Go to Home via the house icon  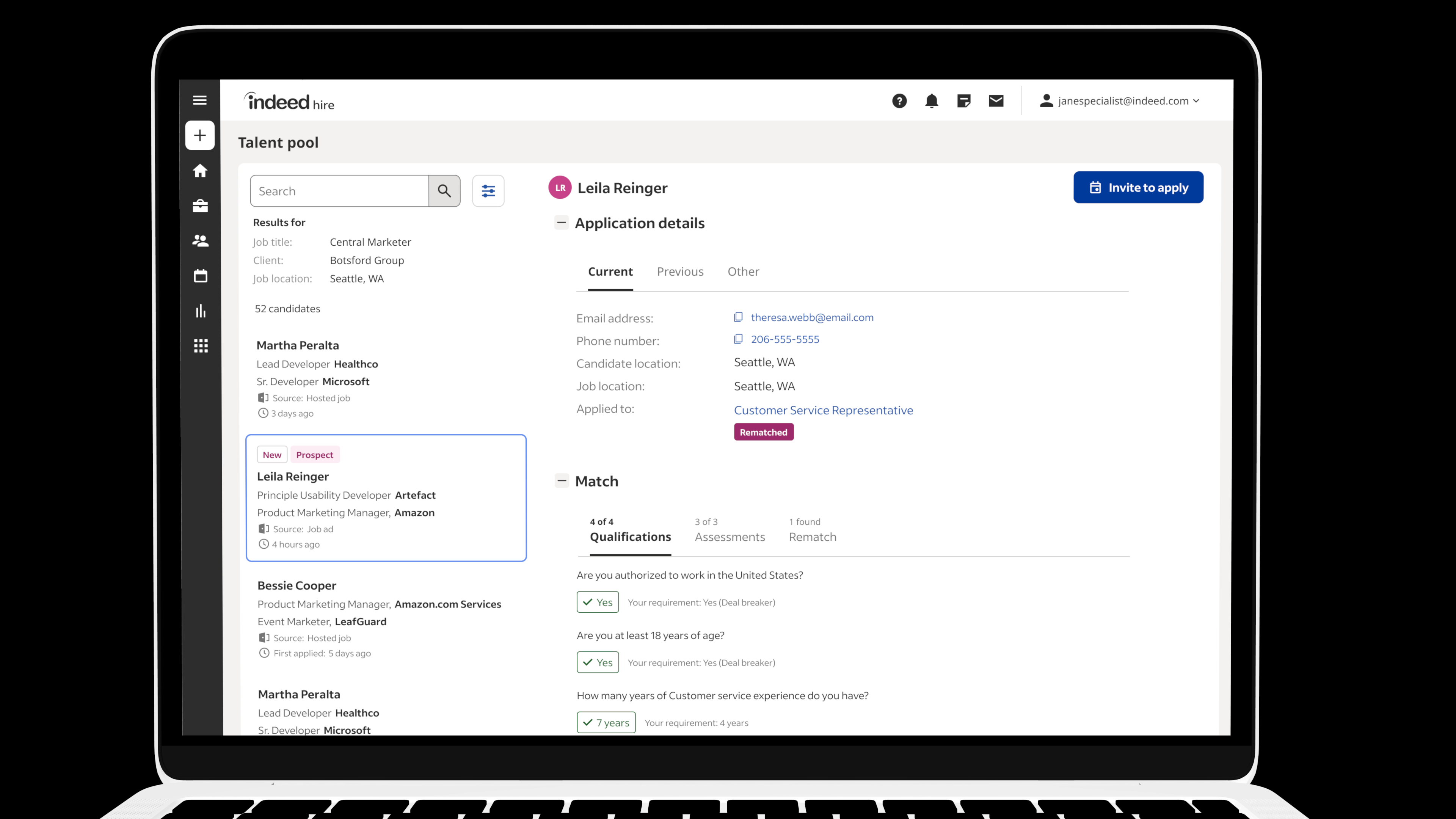point(200,171)
